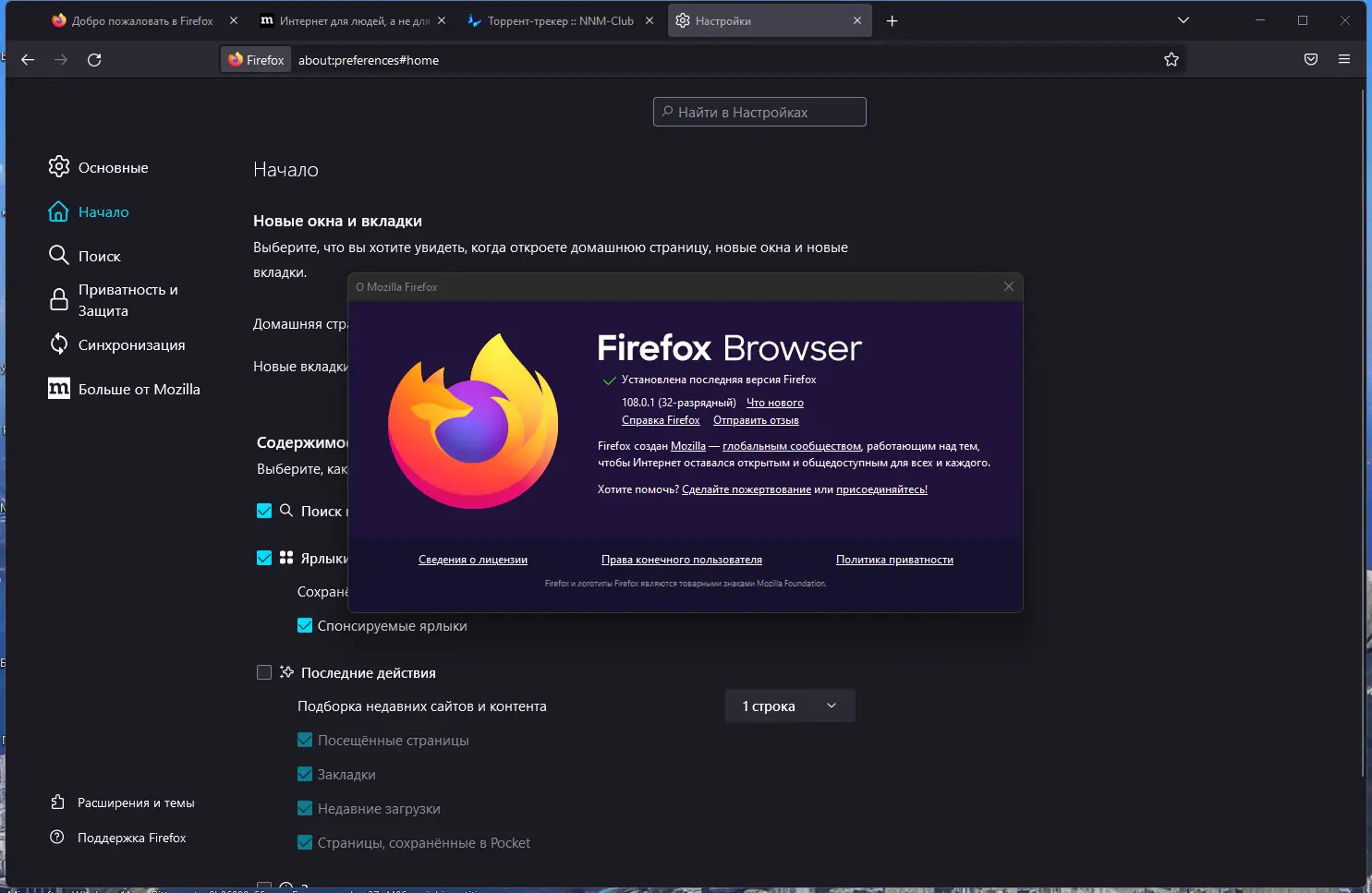
Task: Switch to the Интернет для людей tab
Action: click(x=353, y=21)
